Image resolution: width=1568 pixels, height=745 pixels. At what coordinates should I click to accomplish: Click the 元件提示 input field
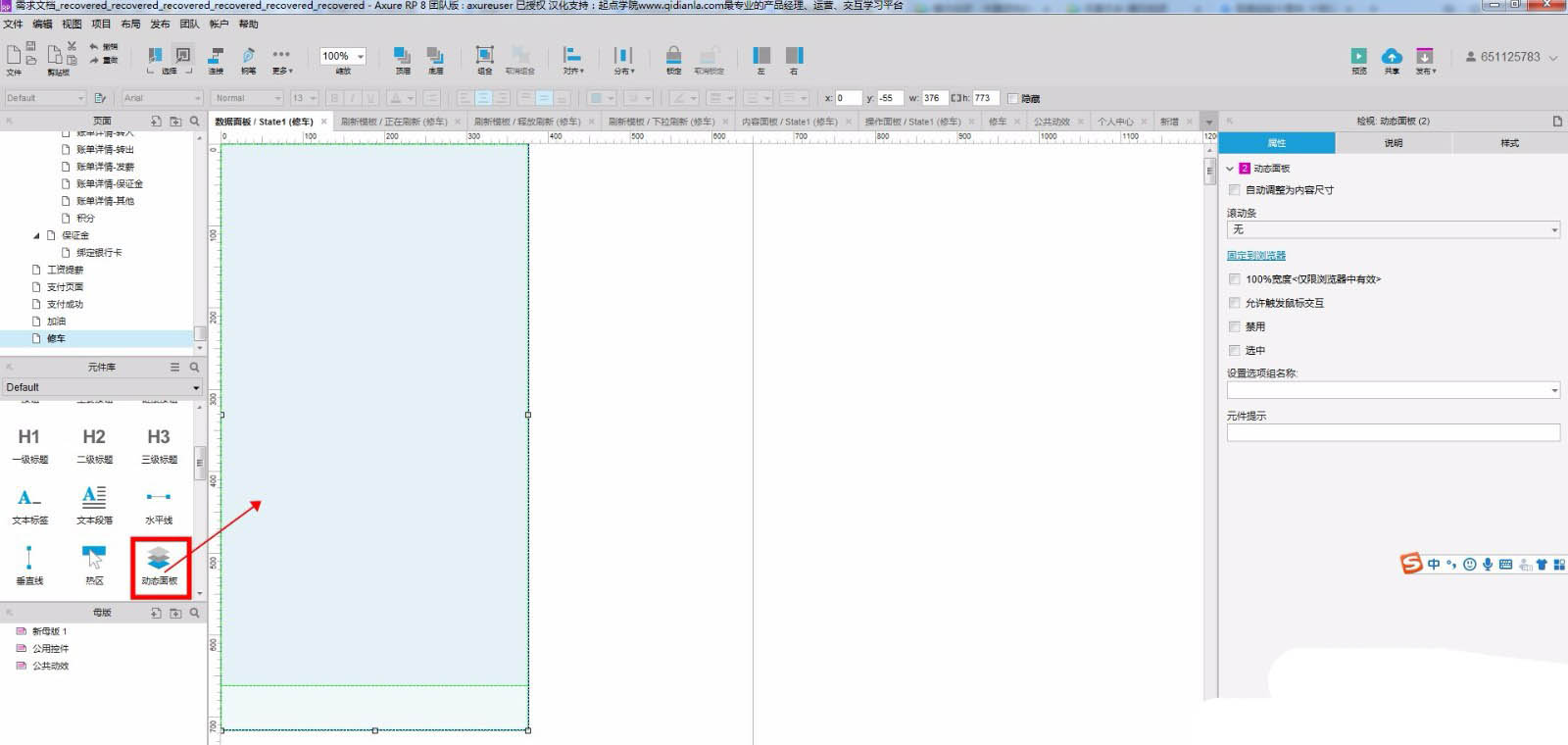tap(1393, 433)
